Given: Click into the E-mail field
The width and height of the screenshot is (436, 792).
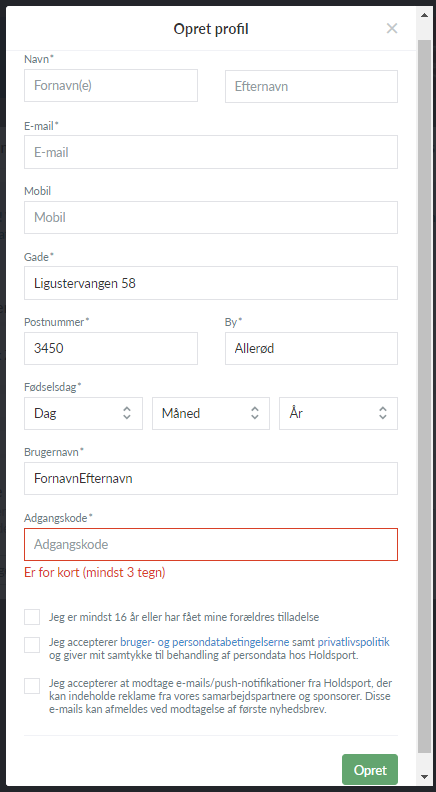Looking at the screenshot, I should [211, 152].
